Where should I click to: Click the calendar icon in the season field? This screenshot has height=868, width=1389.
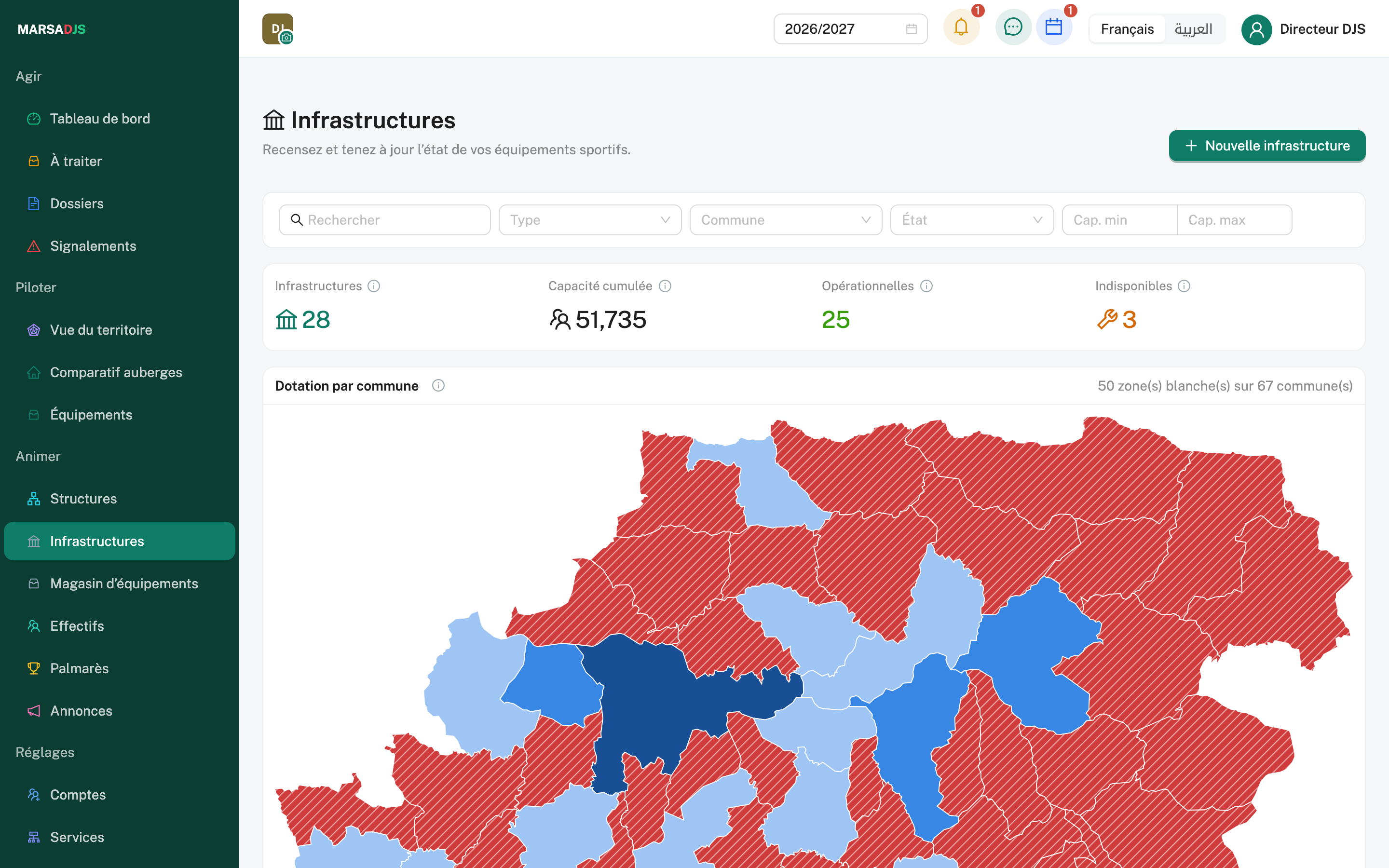coord(911,29)
